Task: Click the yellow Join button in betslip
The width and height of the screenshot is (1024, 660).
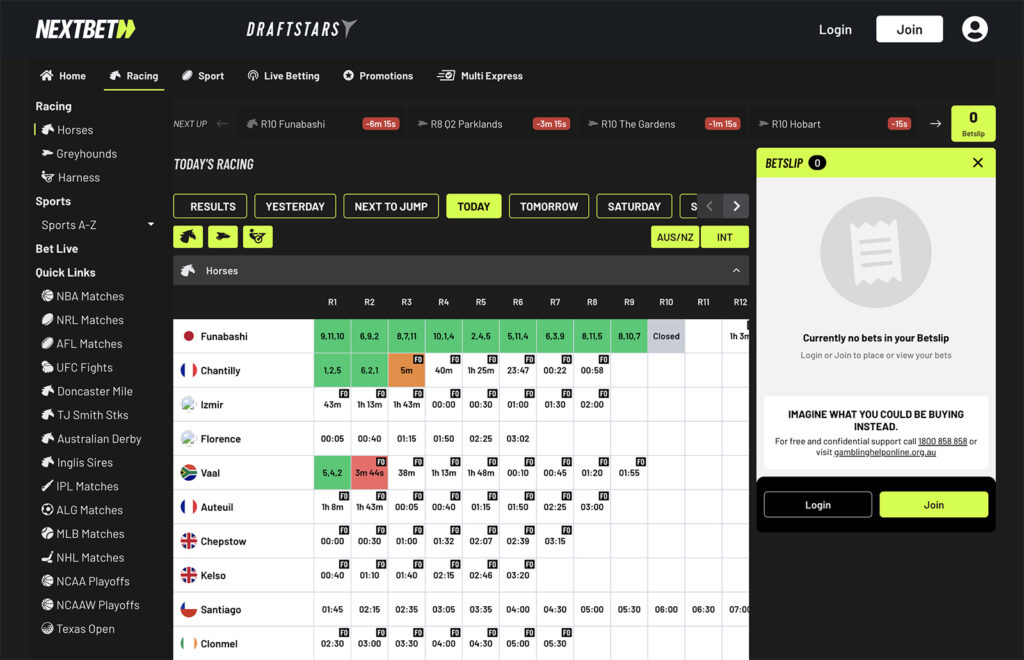Action: (933, 505)
